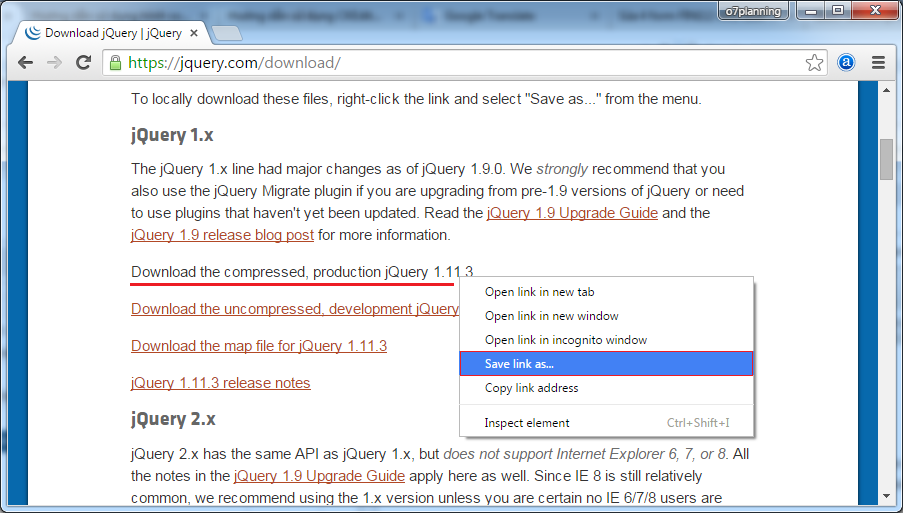Click Download the uncompressed, development jQuery link
This screenshot has width=903, height=513.
coord(295,309)
